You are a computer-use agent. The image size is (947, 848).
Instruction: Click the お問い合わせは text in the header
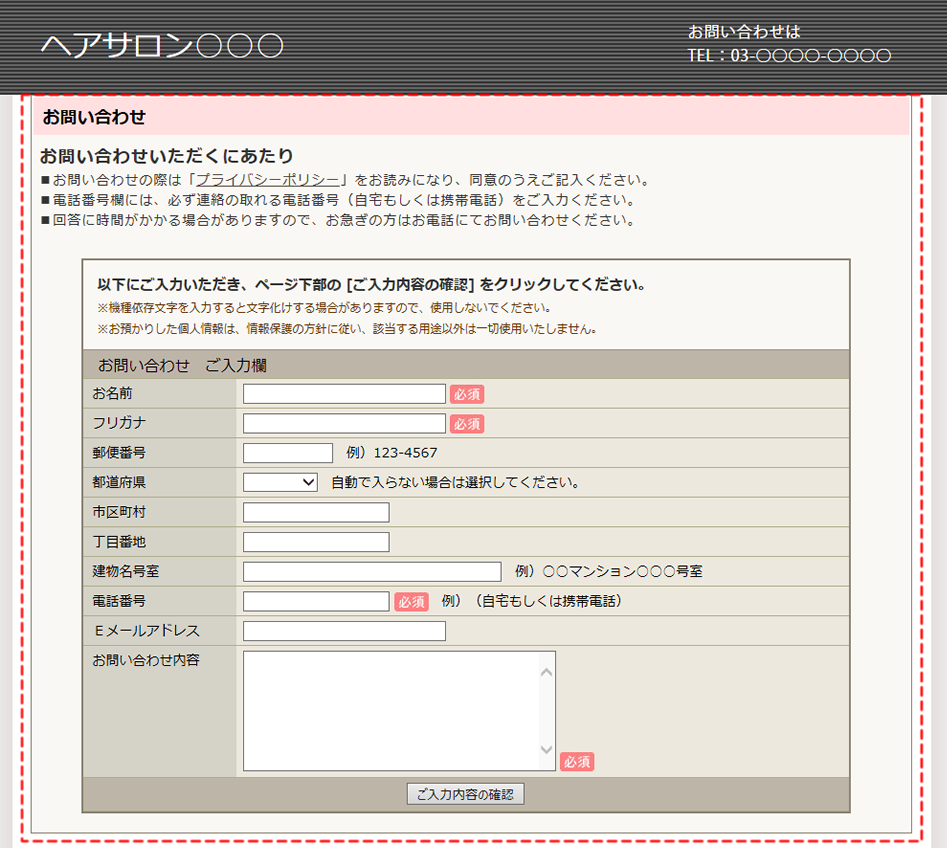(744, 31)
